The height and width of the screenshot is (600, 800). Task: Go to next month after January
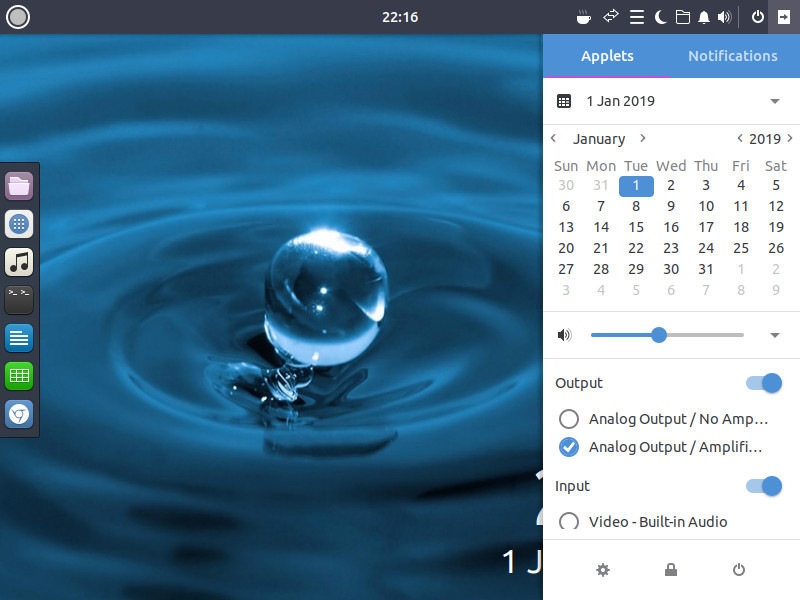point(643,138)
